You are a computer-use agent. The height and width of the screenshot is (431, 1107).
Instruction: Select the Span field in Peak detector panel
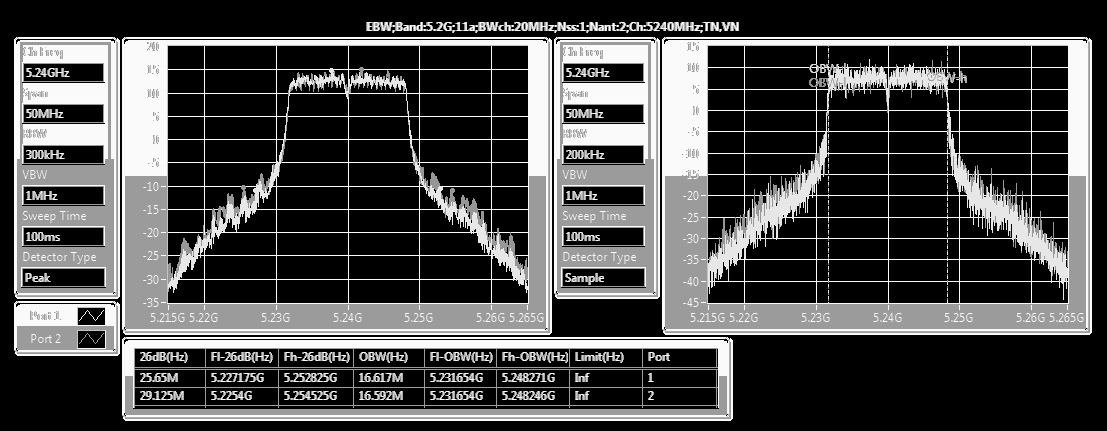63,114
